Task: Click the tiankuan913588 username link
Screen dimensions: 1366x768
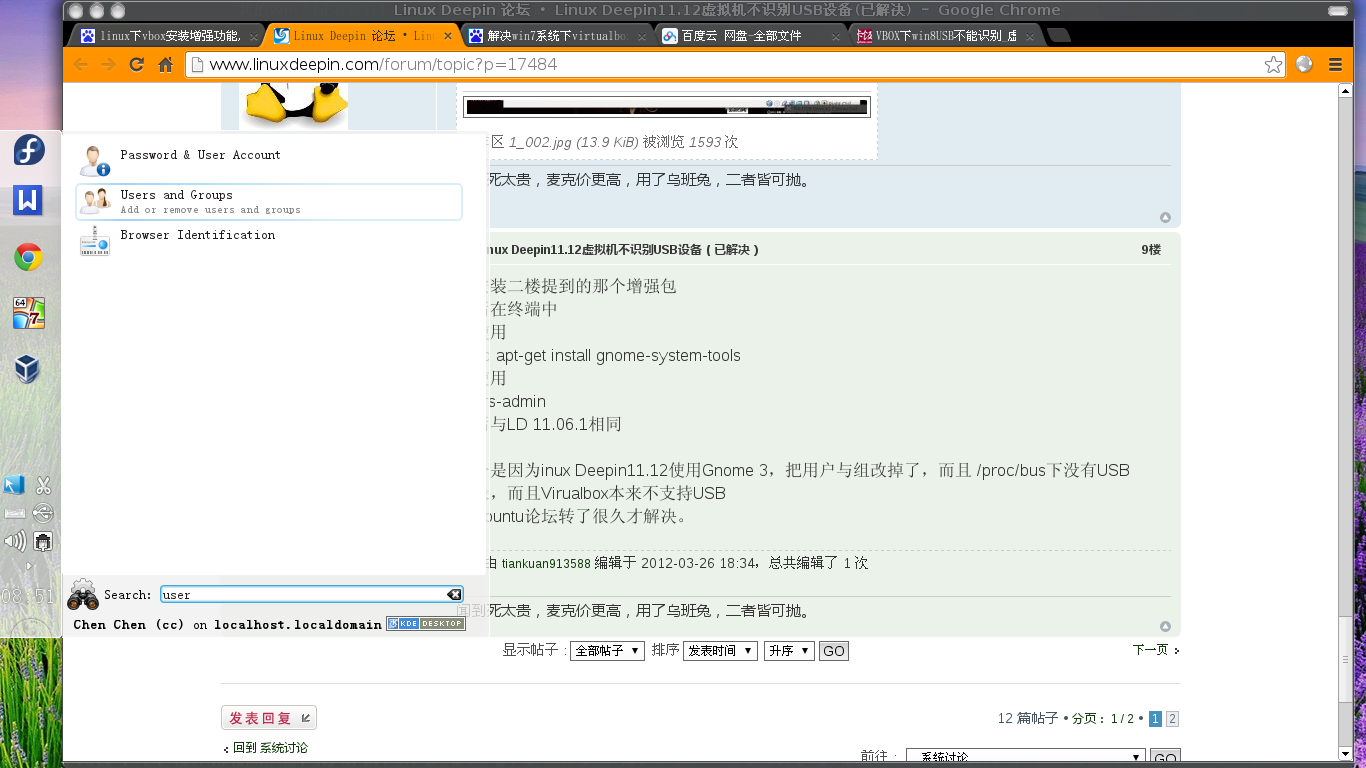Action: (x=546, y=564)
